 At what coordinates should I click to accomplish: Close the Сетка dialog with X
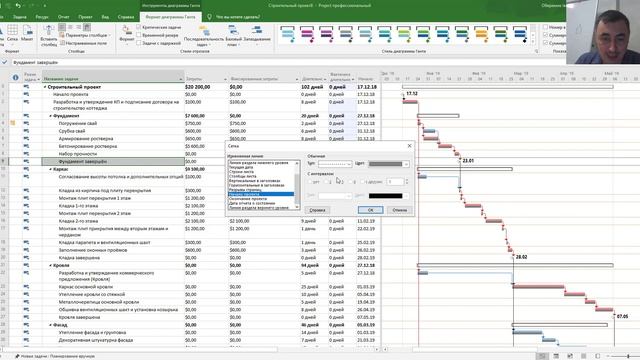pyautogui.click(x=409, y=146)
